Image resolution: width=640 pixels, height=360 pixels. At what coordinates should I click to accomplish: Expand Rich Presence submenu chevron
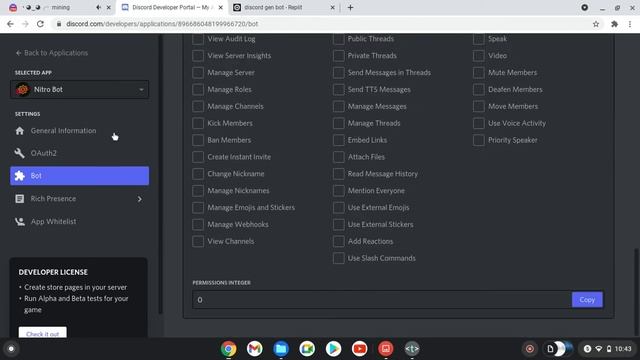pos(140,199)
